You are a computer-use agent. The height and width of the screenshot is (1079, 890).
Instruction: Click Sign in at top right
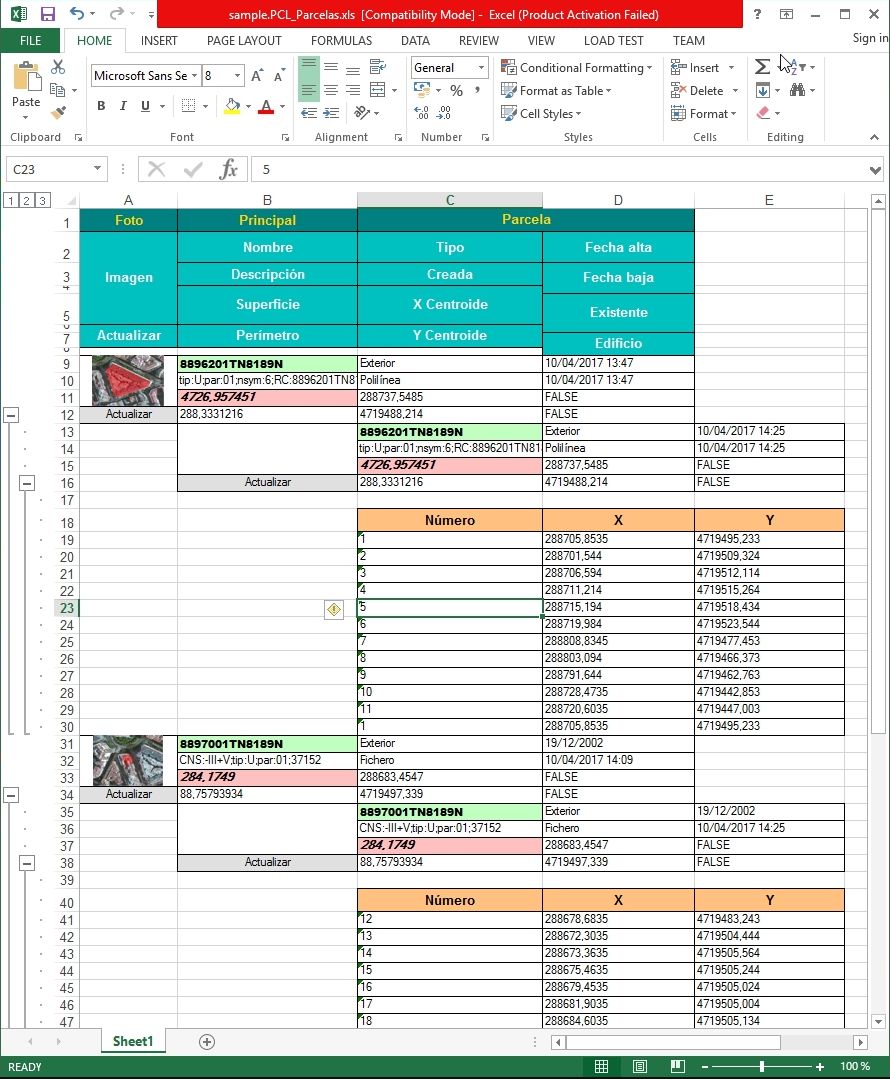(x=869, y=38)
